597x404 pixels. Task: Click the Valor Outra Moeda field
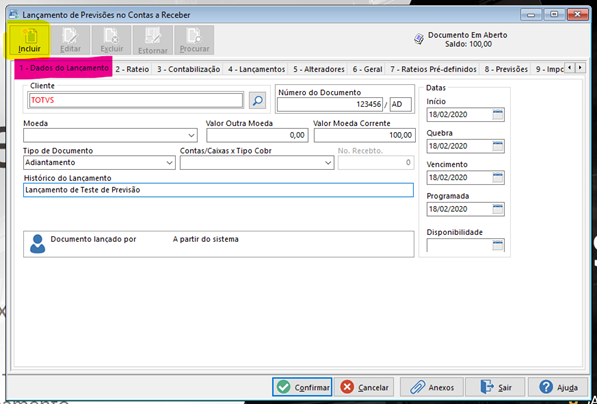(257, 135)
